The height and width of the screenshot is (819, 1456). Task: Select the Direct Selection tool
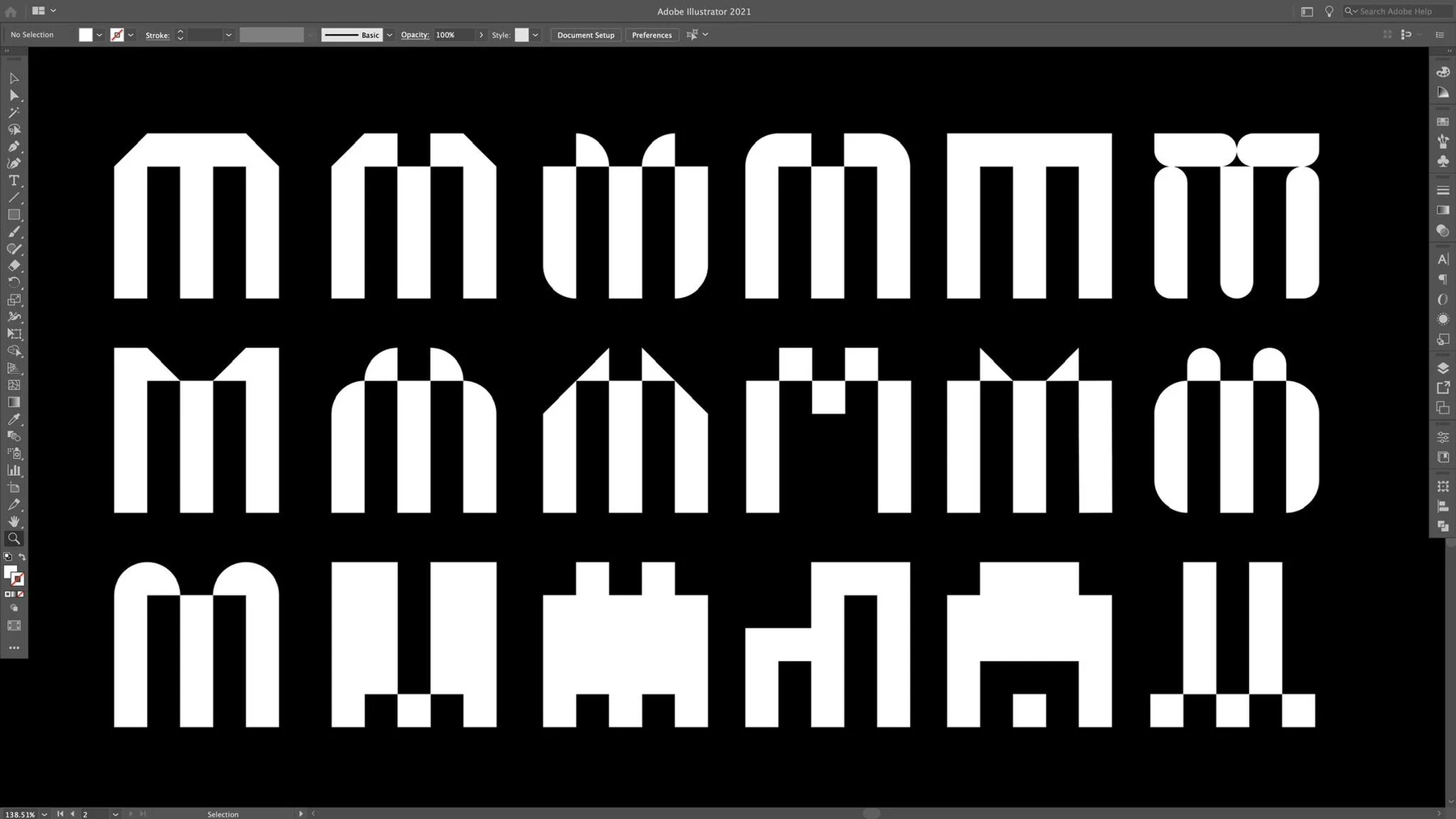coord(14,95)
